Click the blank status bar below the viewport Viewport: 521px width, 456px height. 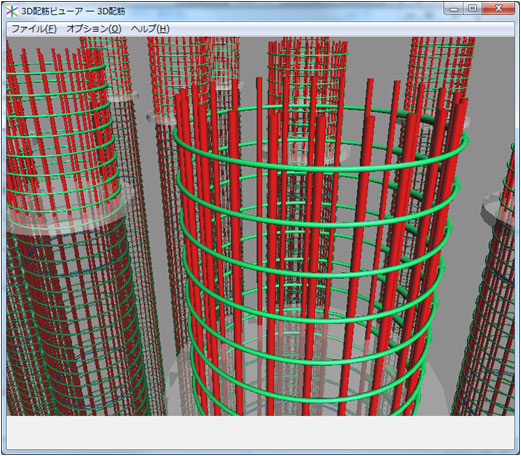(x=260, y=432)
